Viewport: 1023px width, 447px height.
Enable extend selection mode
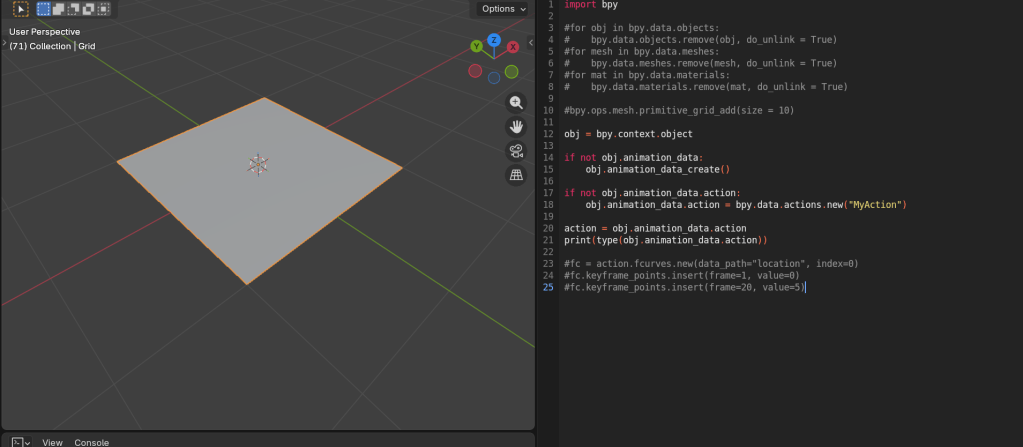coord(59,9)
